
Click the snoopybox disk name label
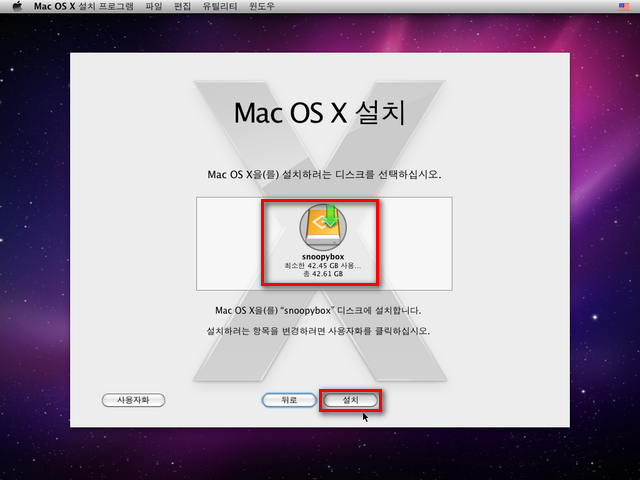[323, 257]
